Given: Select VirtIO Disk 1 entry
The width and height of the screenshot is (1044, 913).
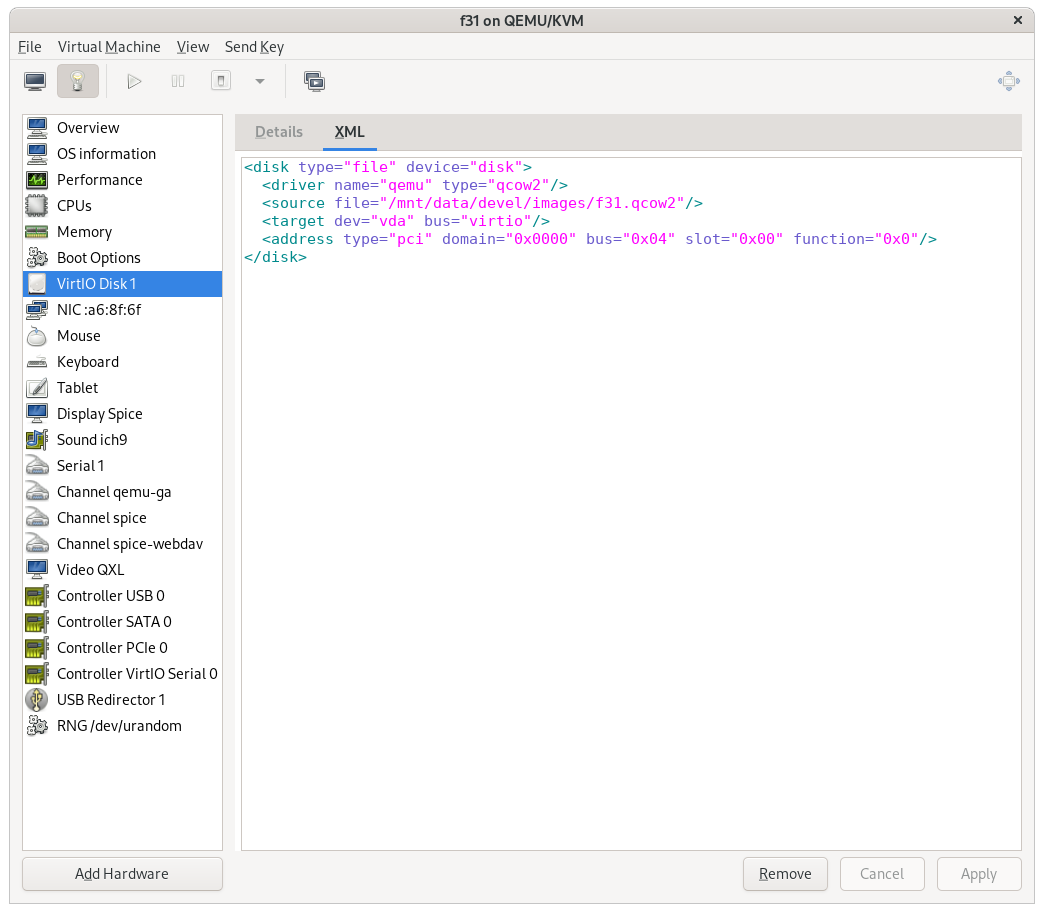Looking at the screenshot, I should pyautogui.click(x=123, y=284).
